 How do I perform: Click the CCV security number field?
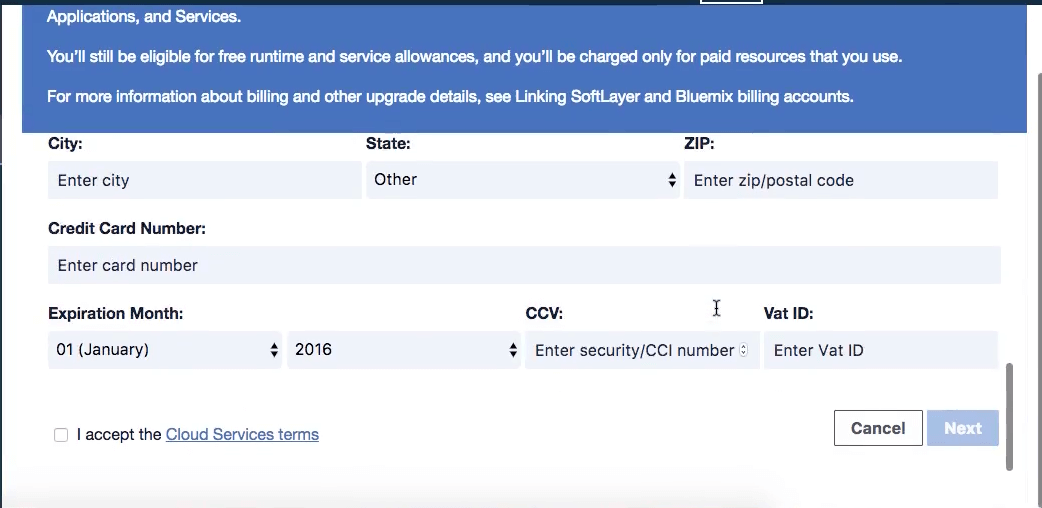point(634,351)
